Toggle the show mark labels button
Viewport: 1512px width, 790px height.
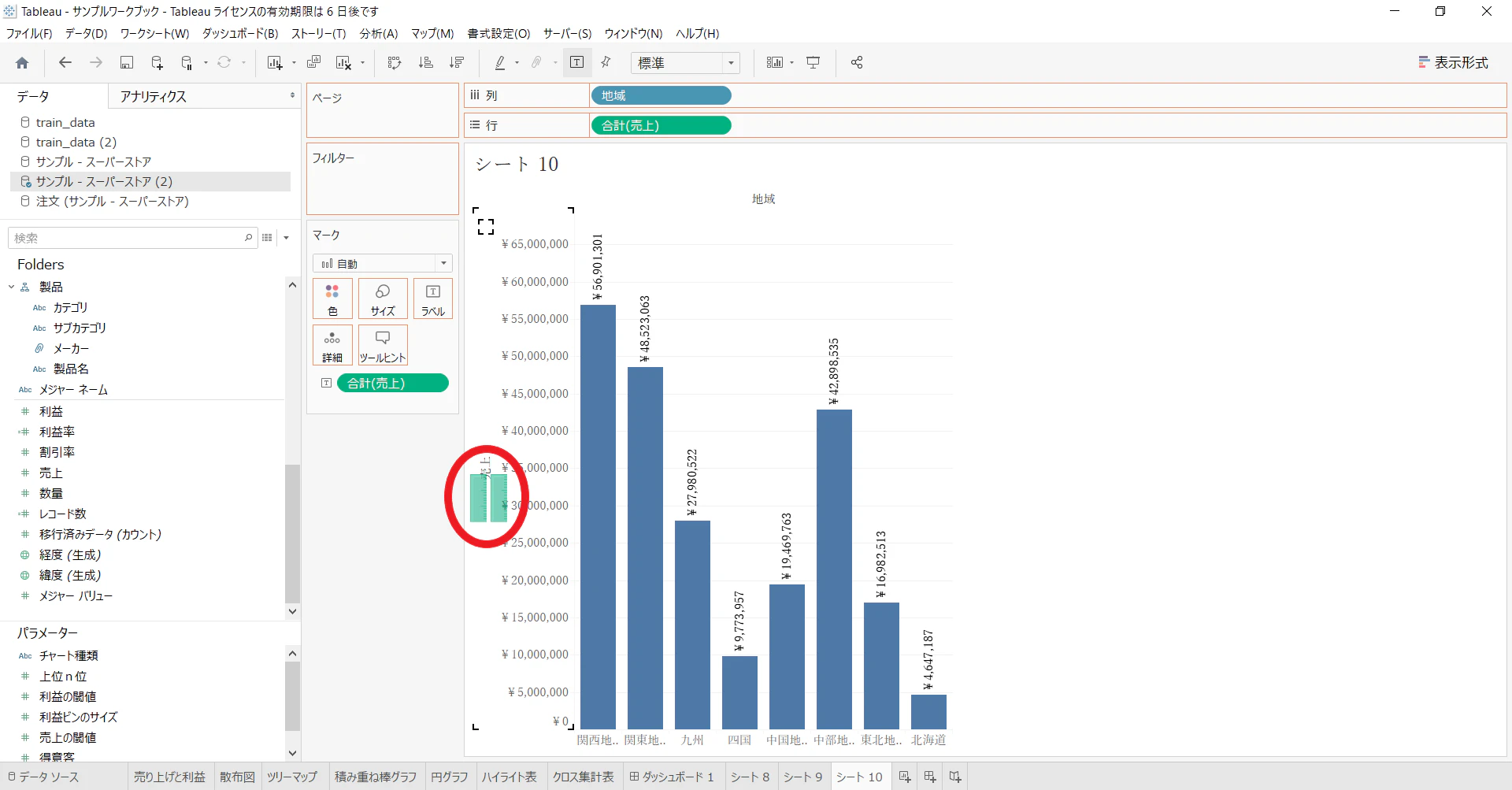coord(576,62)
